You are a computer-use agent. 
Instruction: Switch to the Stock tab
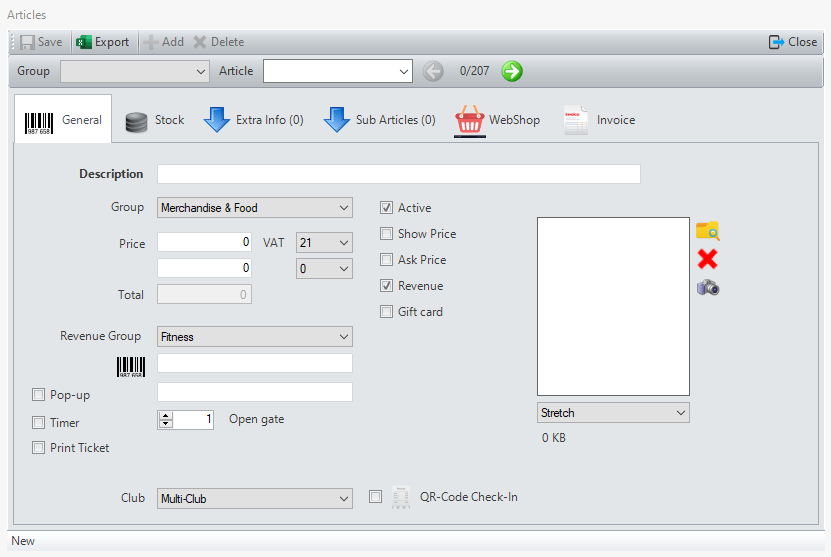[155, 120]
